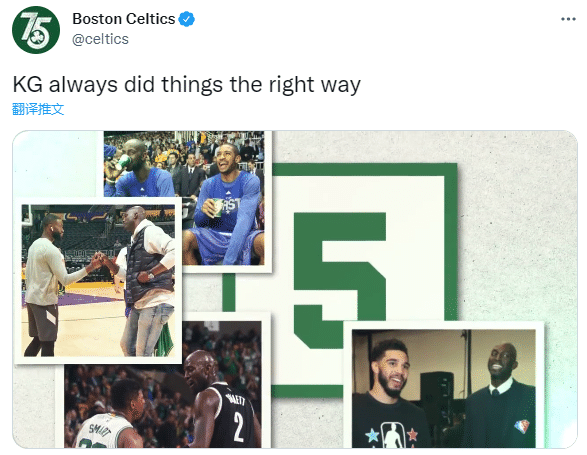Open the photo with the NBA logo shirt
The width and height of the screenshot is (587, 455).
point(444,388)
